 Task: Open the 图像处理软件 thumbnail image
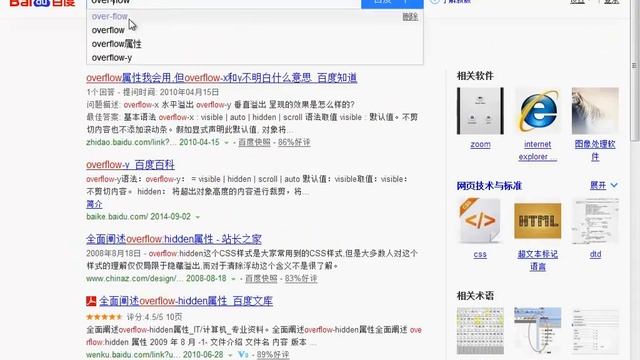595,111
